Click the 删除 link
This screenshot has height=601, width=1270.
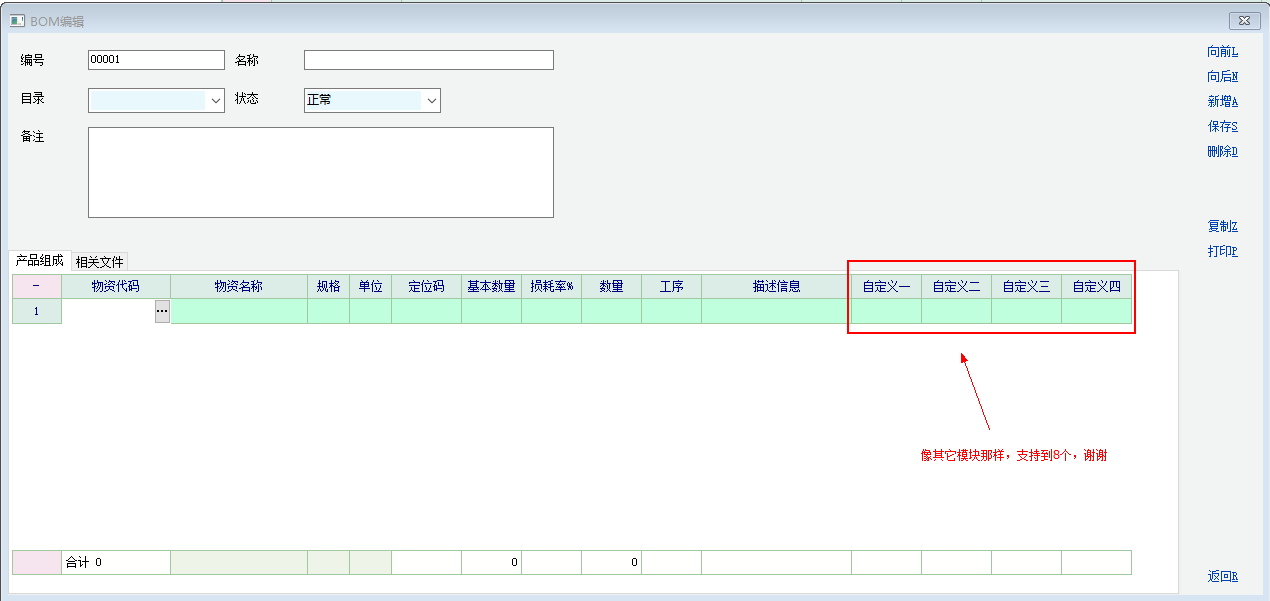(1222, 152)
